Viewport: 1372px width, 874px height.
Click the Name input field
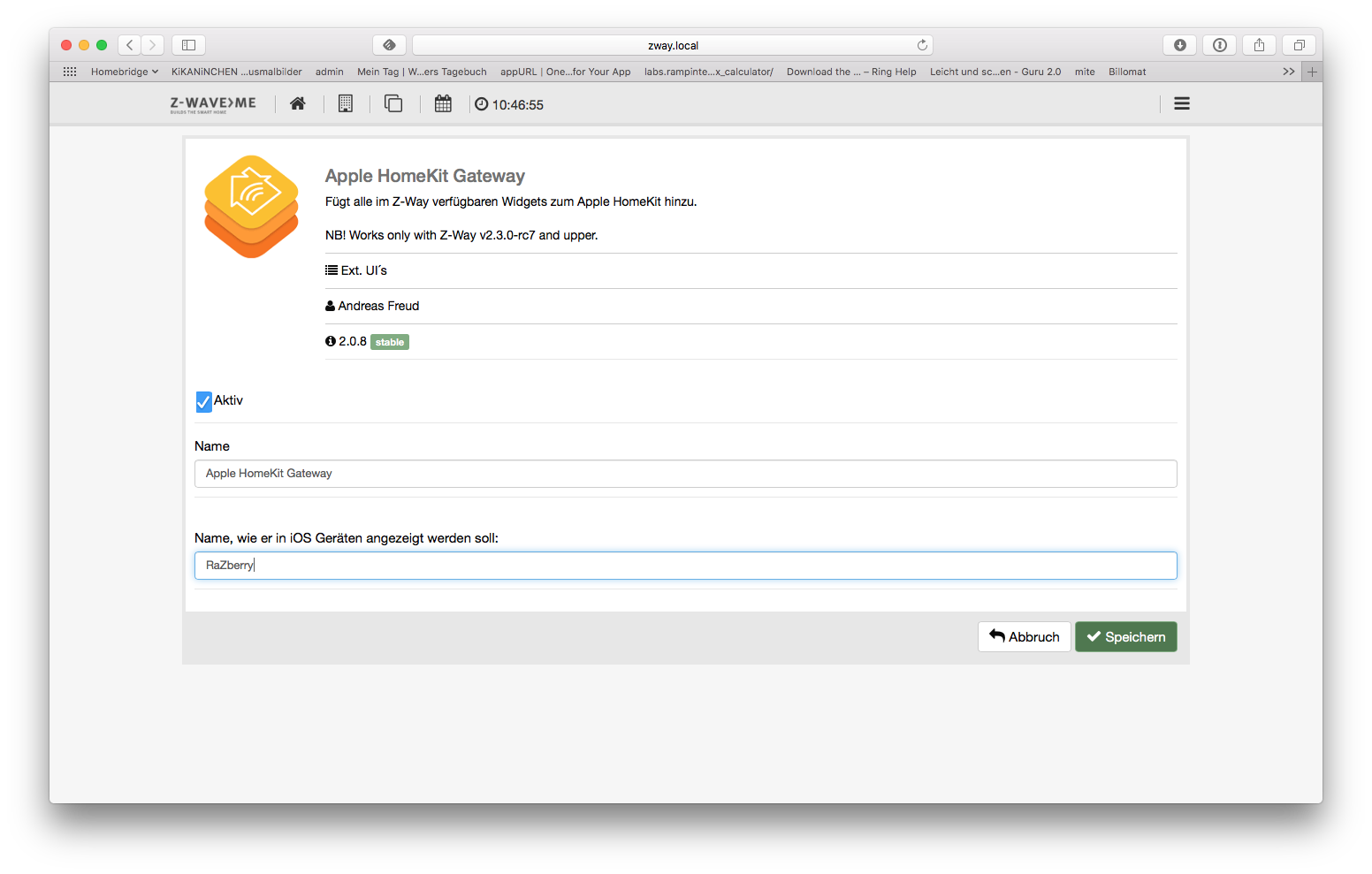(685, 474)
